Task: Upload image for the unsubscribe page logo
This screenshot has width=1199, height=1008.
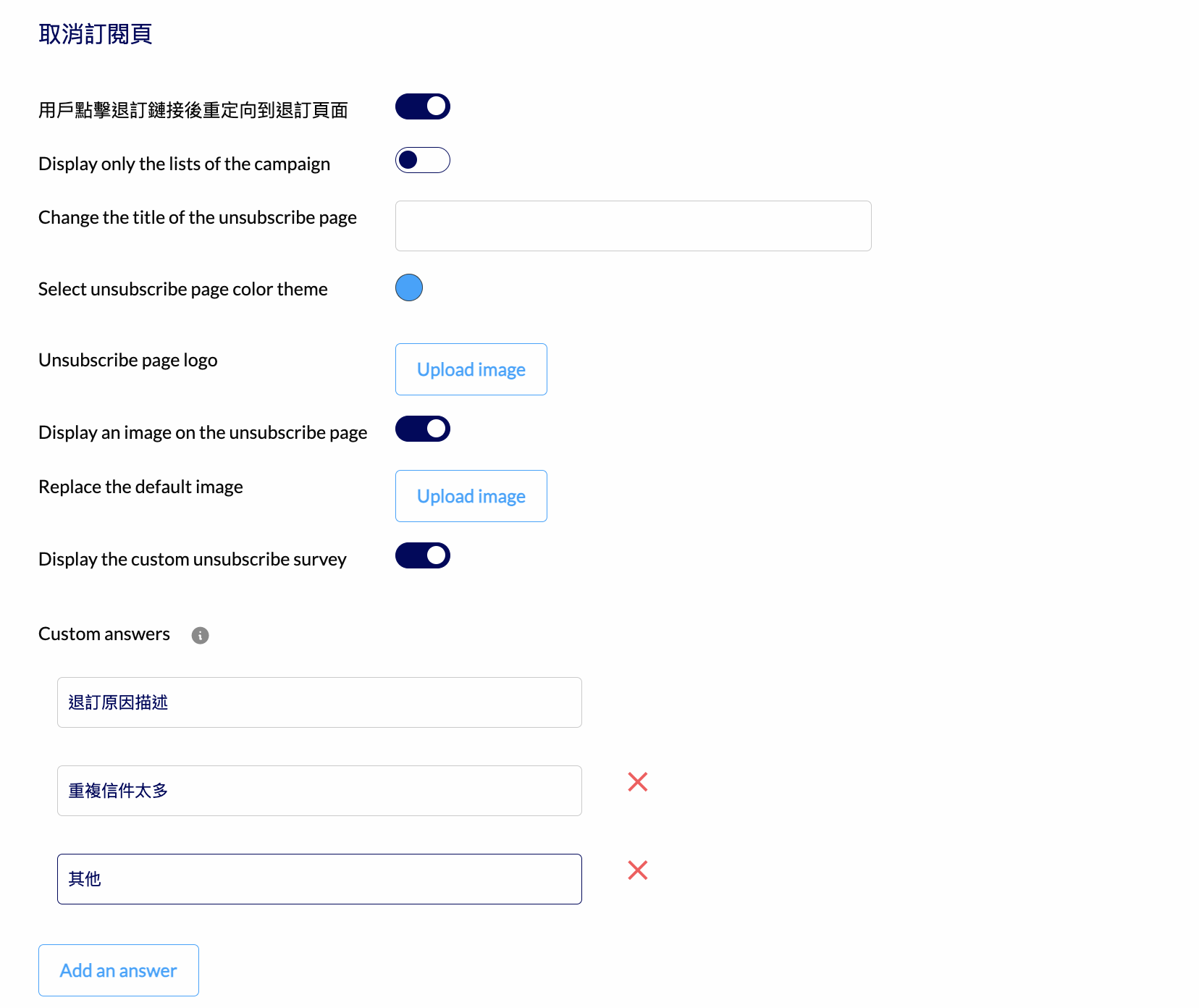Action: (471, 369)
